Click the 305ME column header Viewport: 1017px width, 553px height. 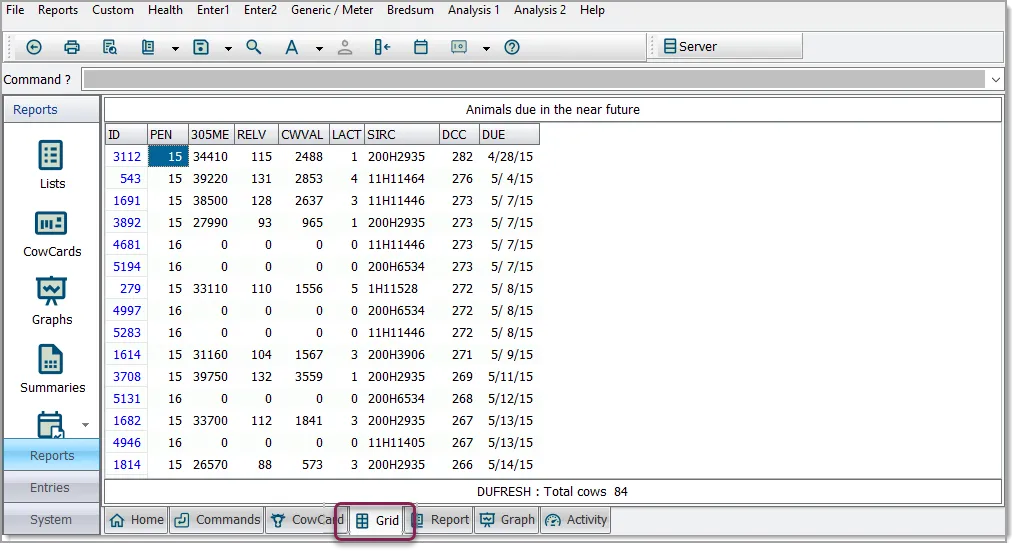tap(211, 135)
